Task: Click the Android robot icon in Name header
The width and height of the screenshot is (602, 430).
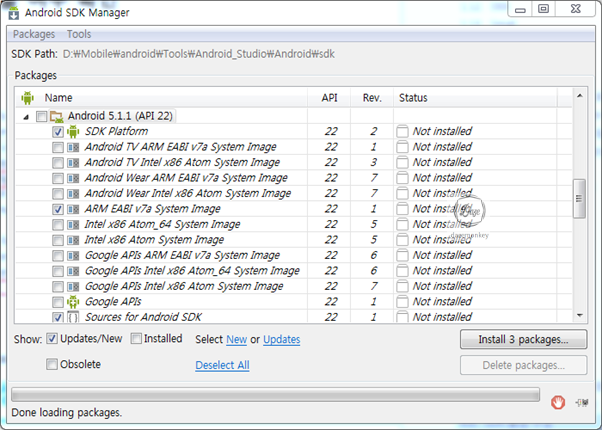Action: [28, 98]
